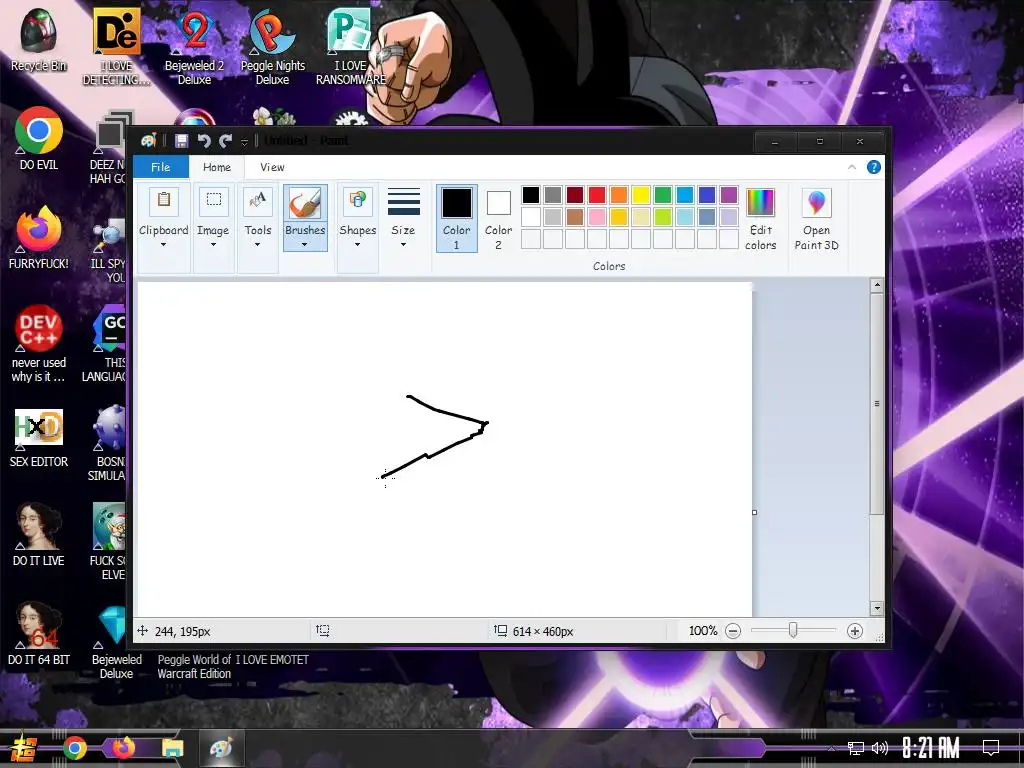Click the Redo arrow in Paint
Image resolution: width=1024 pixels, height=768 pixels.
point(226,141)
